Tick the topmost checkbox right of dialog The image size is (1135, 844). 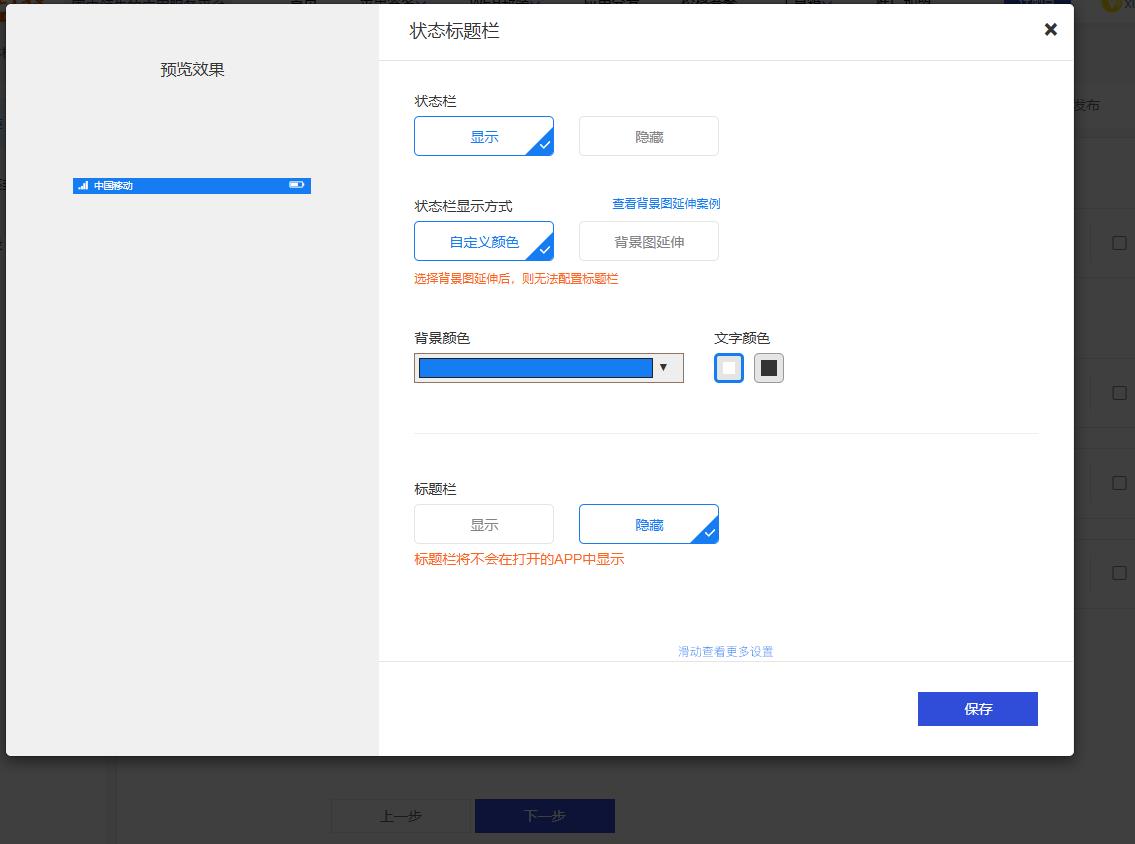coord(1119,243)
